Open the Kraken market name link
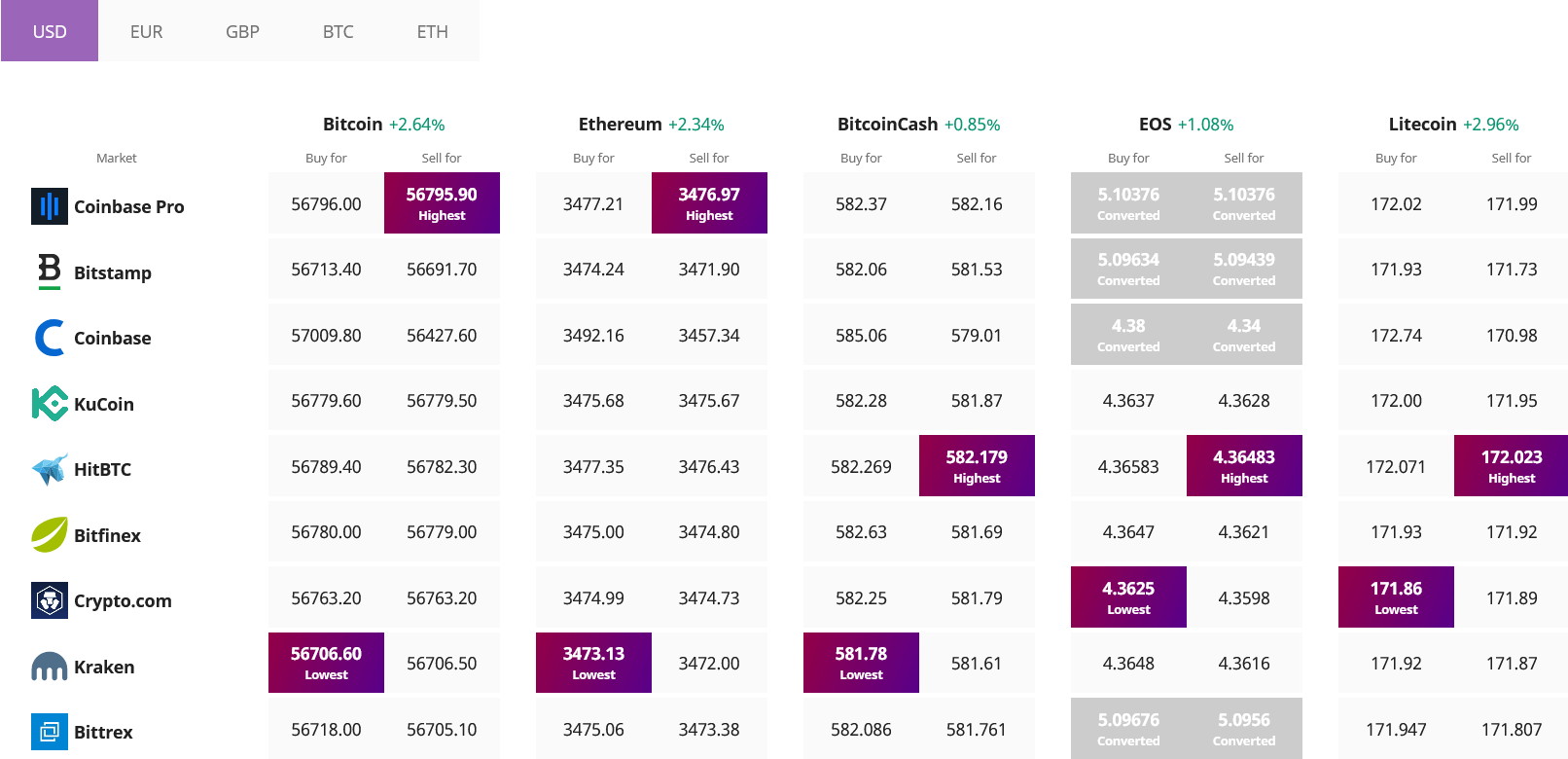The image size is (1568, 759). pyautogui.click(x=104, y=667)
